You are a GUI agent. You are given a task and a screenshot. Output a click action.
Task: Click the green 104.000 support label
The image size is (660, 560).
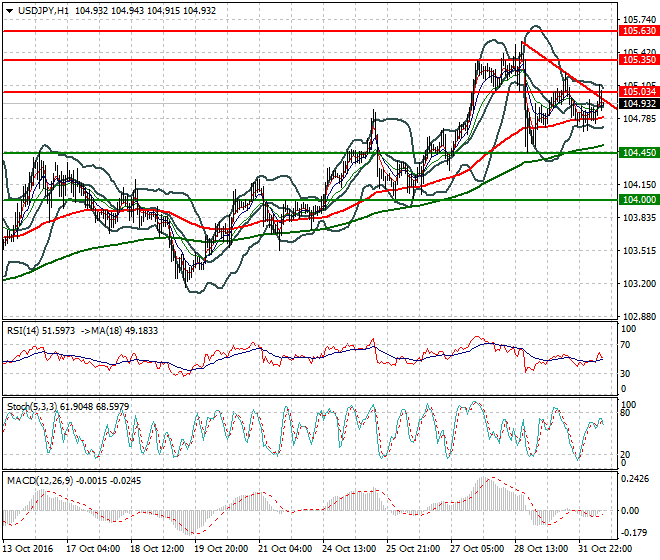(639, 200)
